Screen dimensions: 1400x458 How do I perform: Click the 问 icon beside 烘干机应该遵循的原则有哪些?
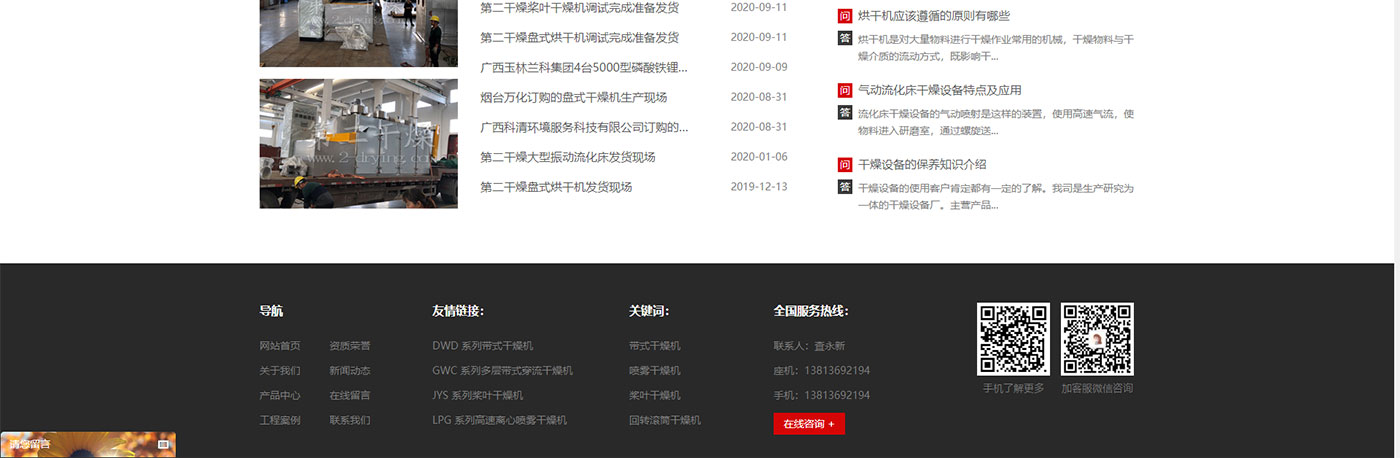pos(845,16)
